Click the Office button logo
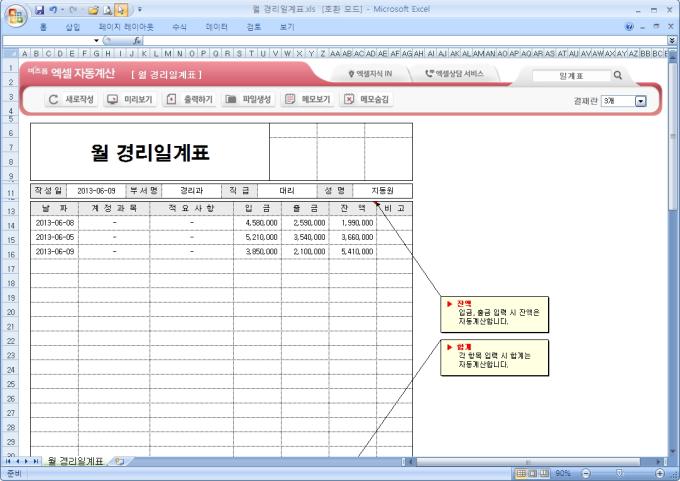680x481 pixels. click(x=16, y=16)
